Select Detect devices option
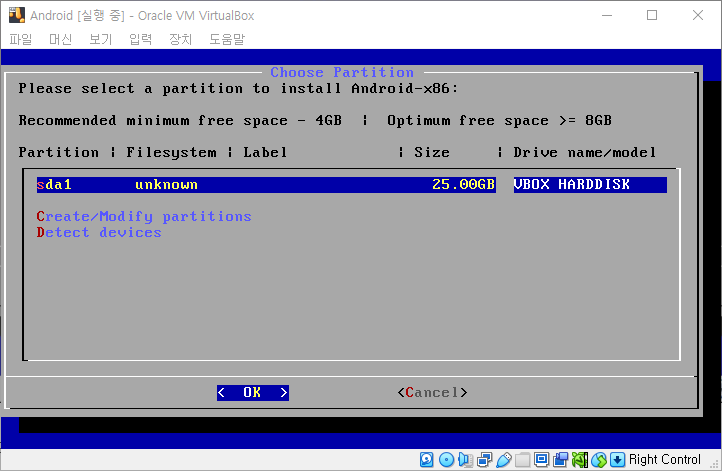722x471 pixels. (x=99, y=232)
